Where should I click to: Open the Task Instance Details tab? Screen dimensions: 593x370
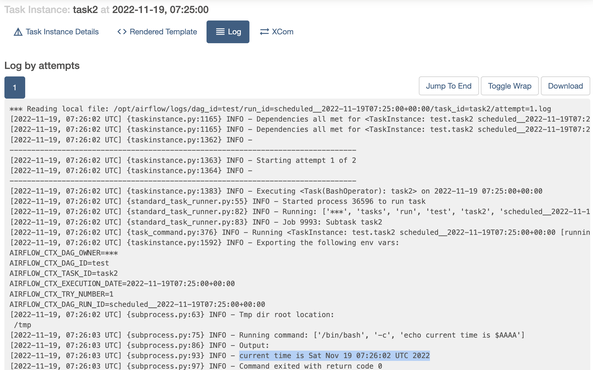pyautogui.click(x=56, y=32)
